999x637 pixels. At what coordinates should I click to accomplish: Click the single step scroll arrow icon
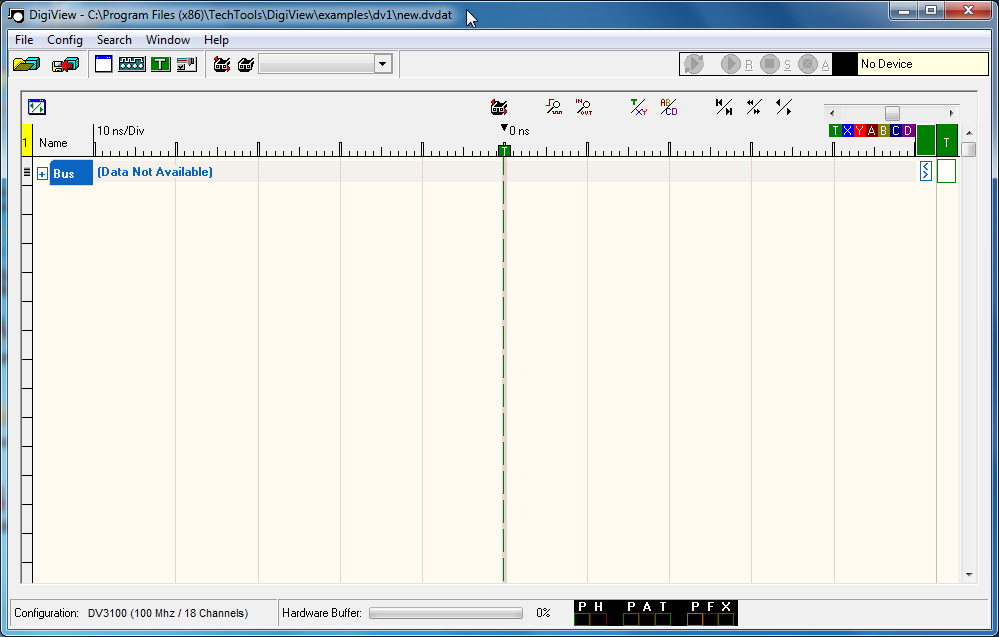[784, 107]
